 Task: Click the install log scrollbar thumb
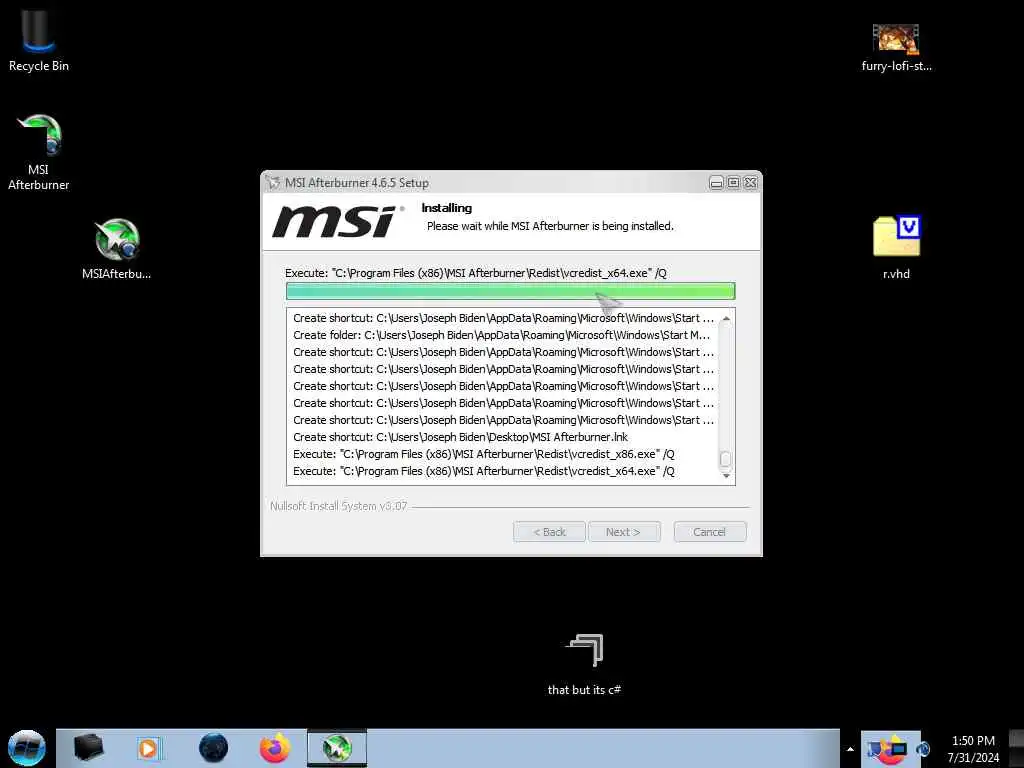(x=726, y=459)
